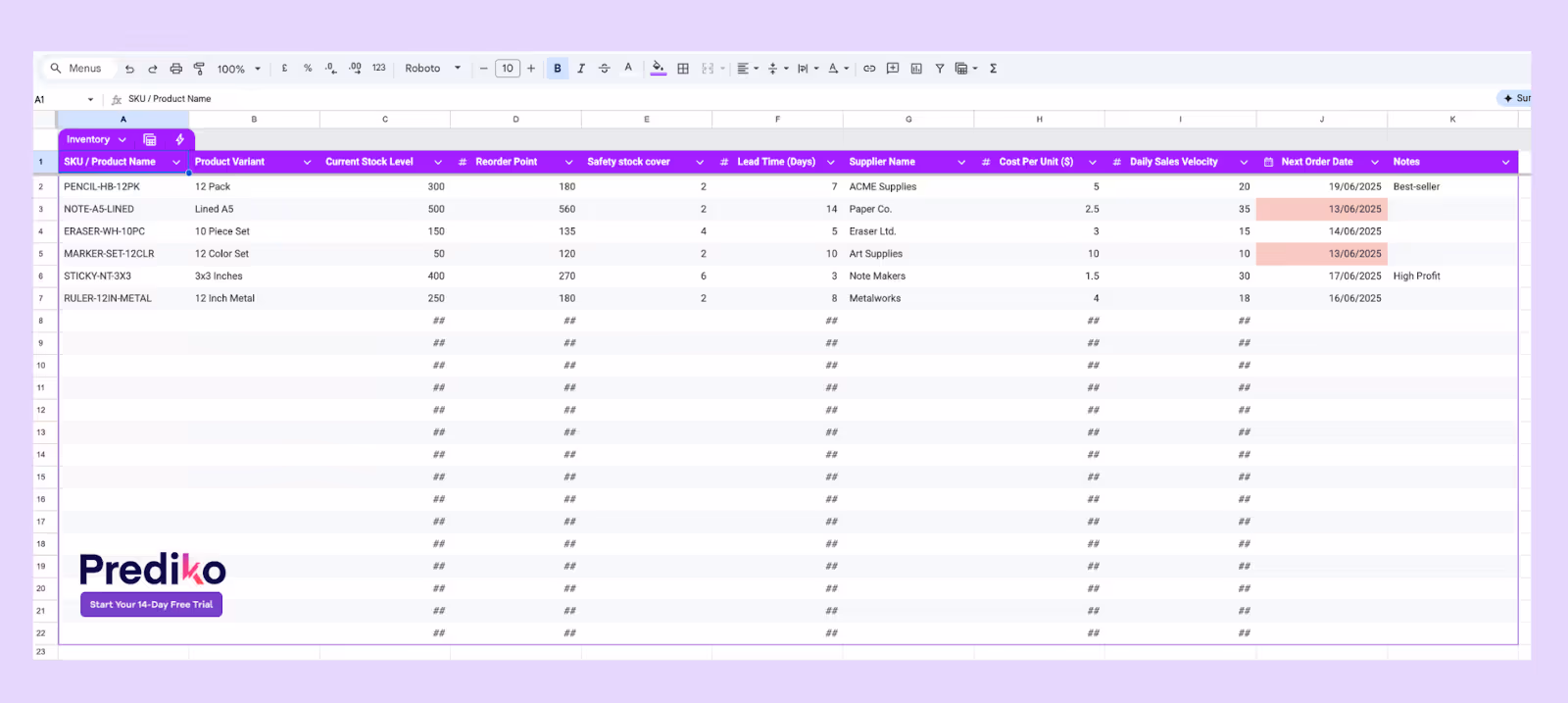The height and width of the screenshot is (703, 1568).
Task: Open Next Order Date column dropdown
Action: click(1375, 163)
